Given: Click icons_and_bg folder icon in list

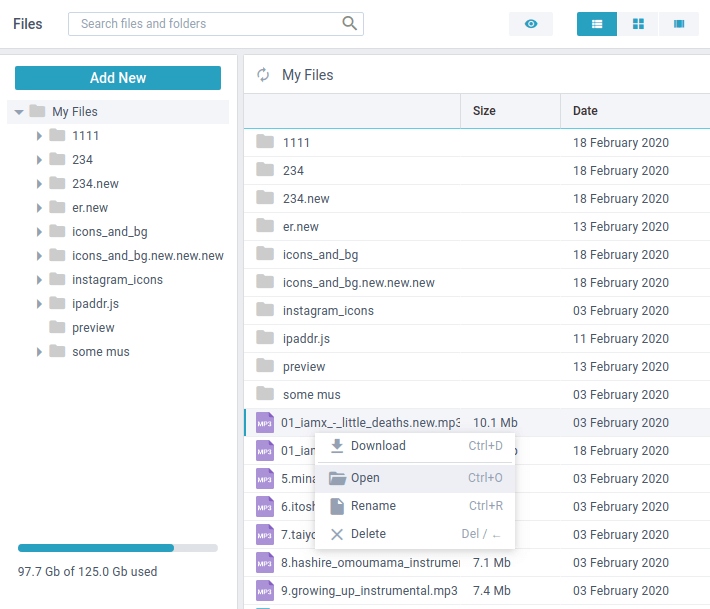Looking at the screenshot, I should click(x=265, y=254).
